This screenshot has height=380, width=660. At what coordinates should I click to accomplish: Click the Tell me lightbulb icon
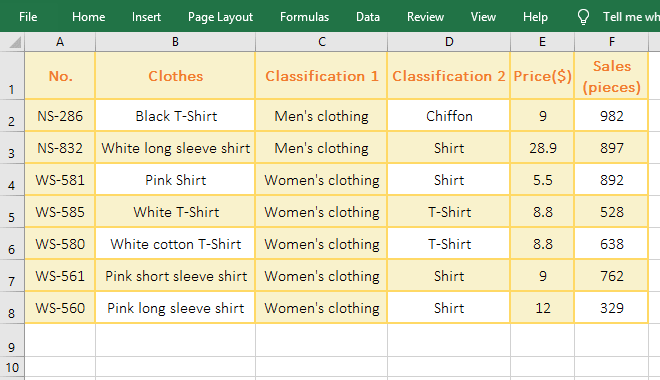[583, 17]
